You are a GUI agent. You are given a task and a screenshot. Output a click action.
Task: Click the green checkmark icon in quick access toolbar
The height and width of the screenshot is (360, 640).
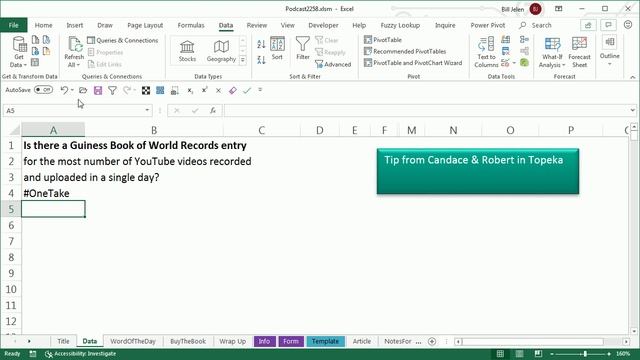pyautogui.click(x=247, y=90)
